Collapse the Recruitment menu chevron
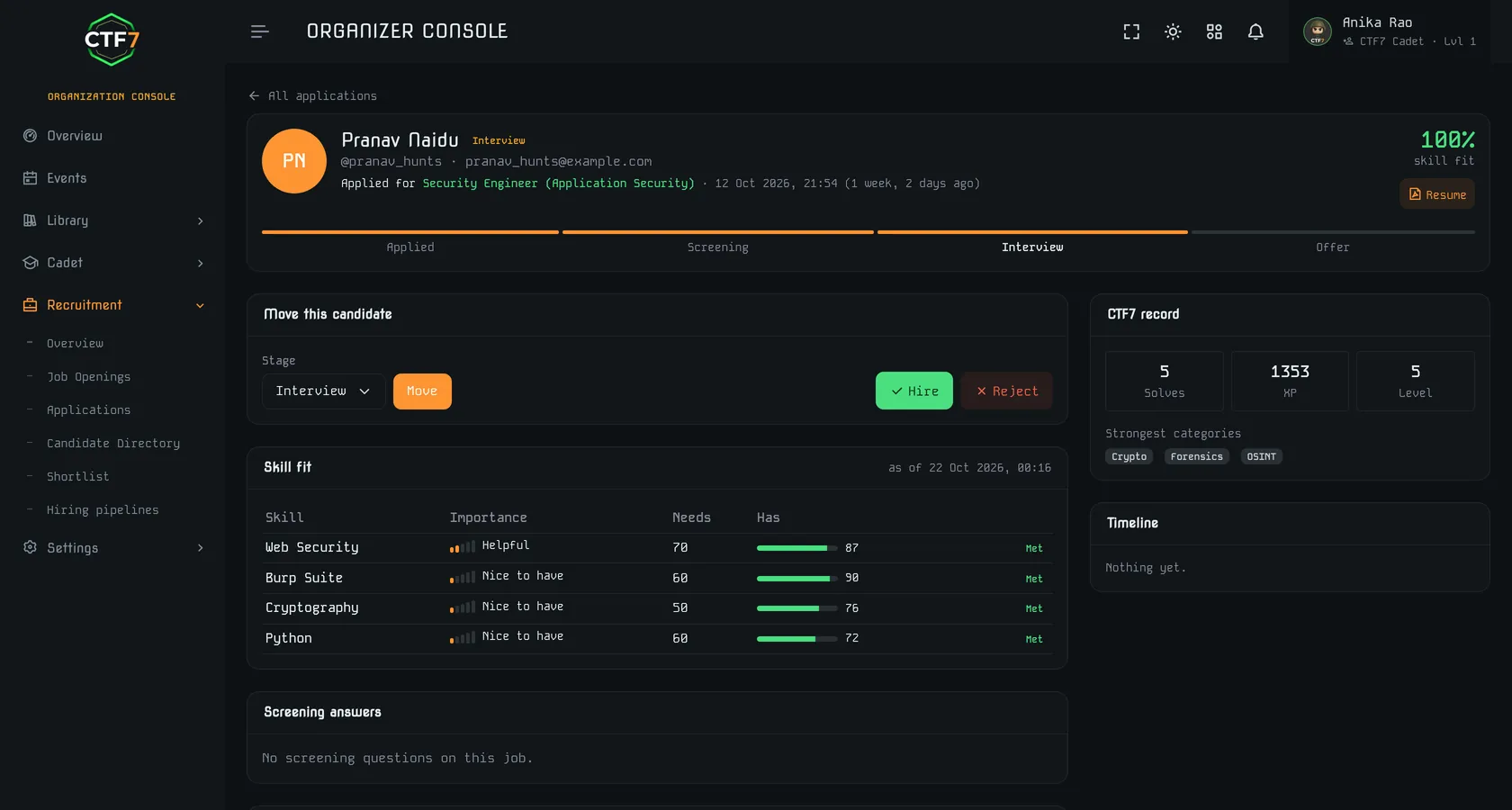This screenshot has width=1512, height=810. click(x=200, y=306)
